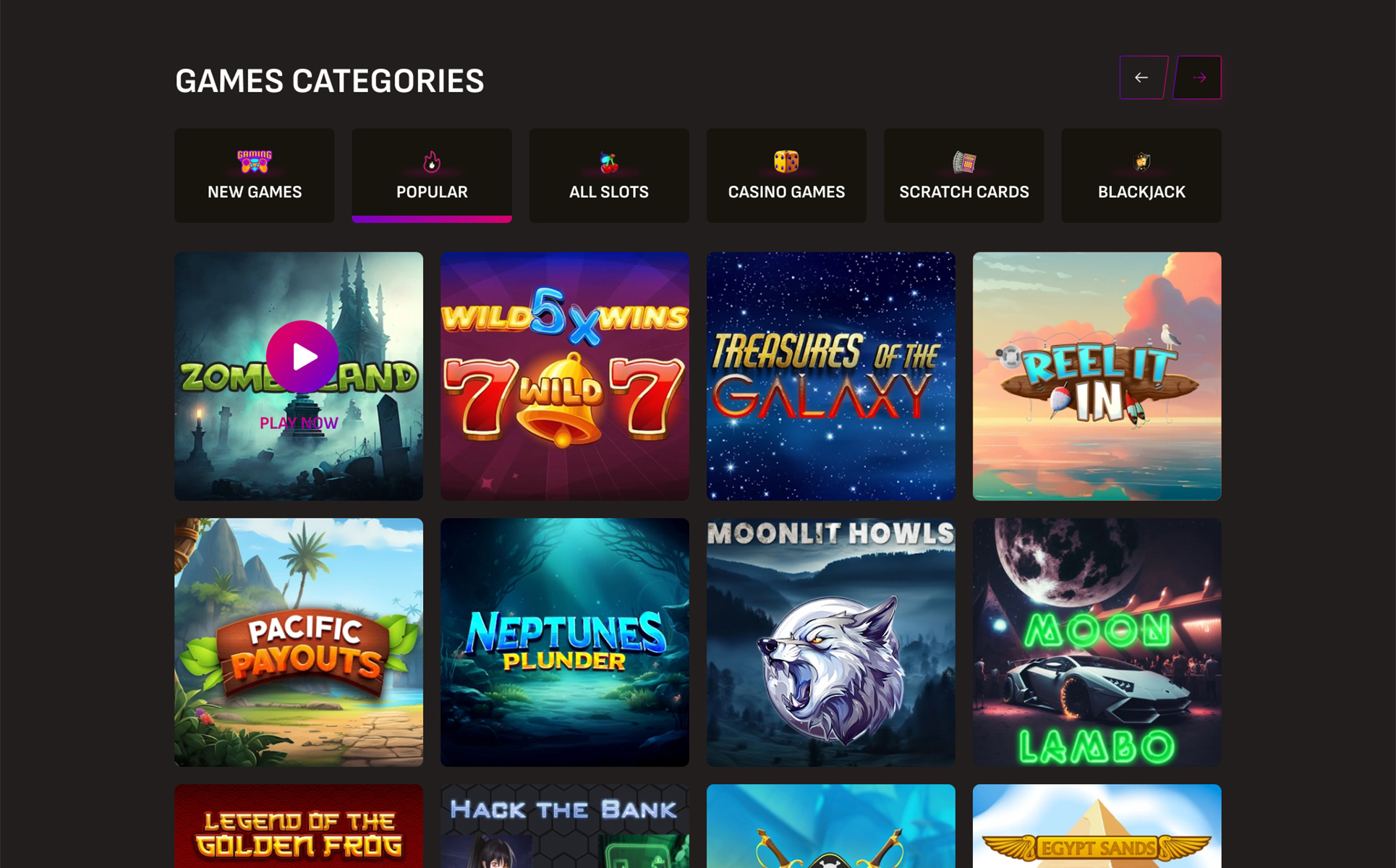Select the Blackjack shield icon

tap(1141, 161)
